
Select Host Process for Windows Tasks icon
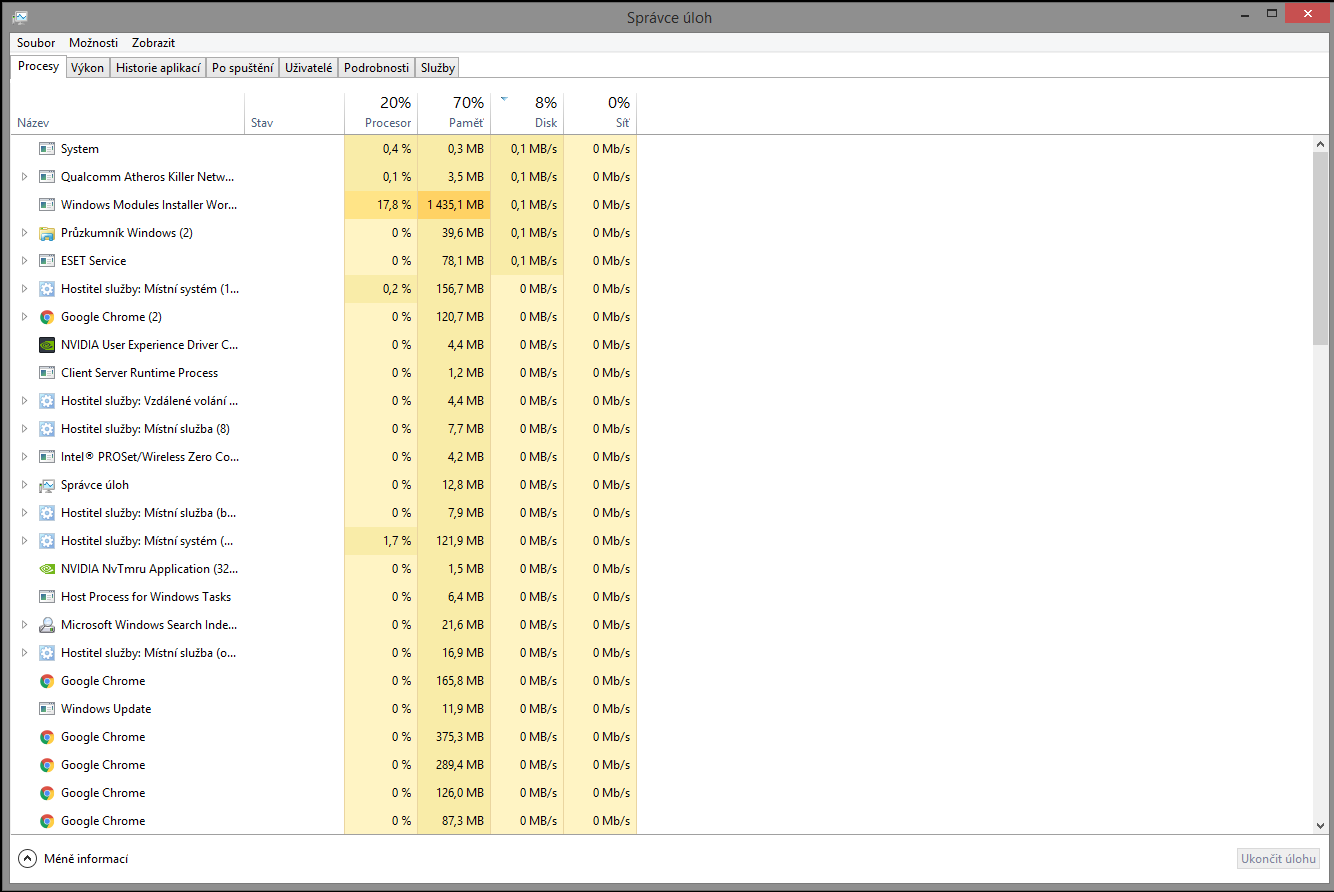tap(46, 597)
